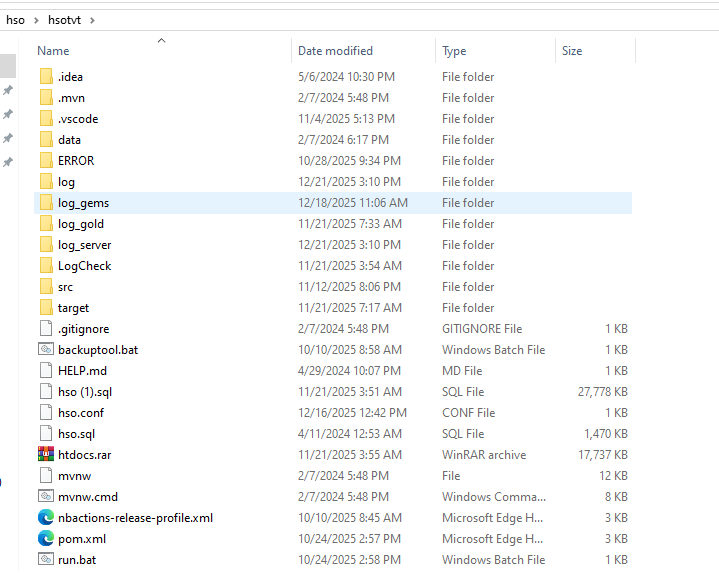Select the LogCheck folder name
This screenshot has height=588, width=719.
click(x=84, y=266)
